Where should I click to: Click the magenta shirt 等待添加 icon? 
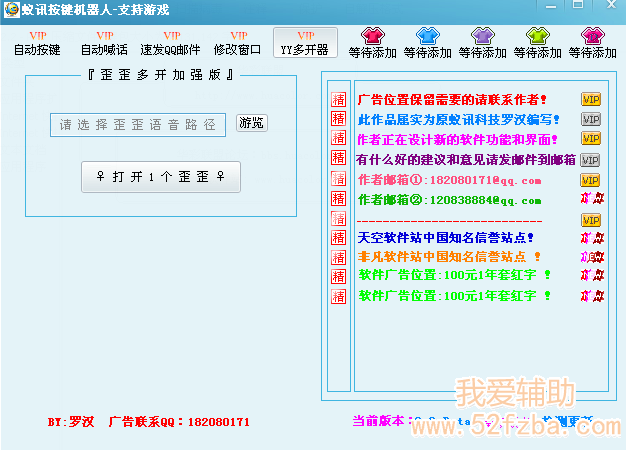pyautogui.click(x=593, y=36)
